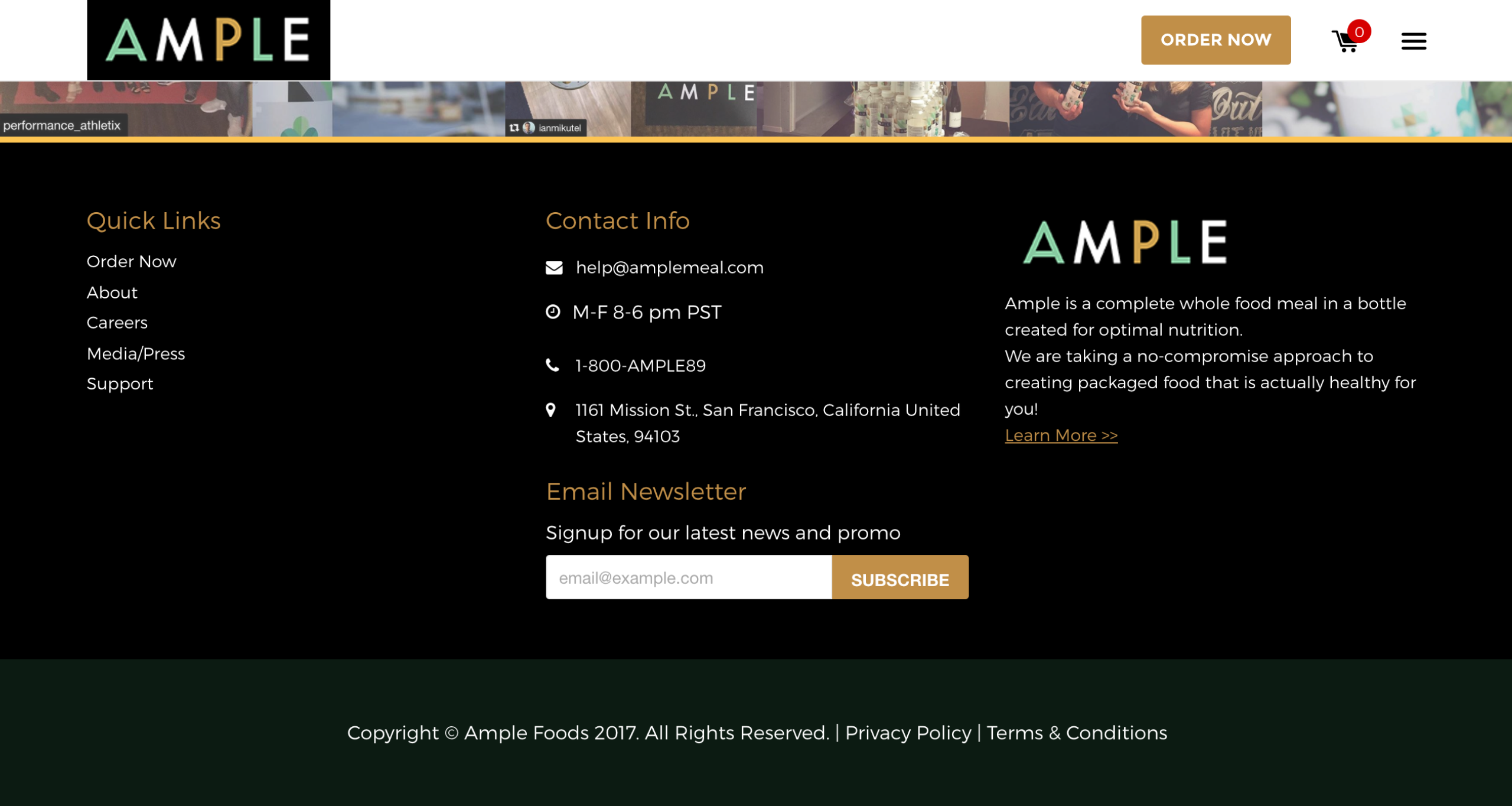Open the Privacy Policy link

pyautogui.click(x=908, y=733)
